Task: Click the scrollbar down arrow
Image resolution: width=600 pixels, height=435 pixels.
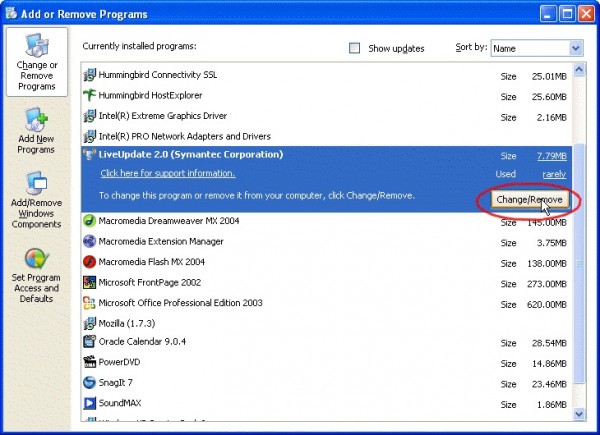Action: 579,414
